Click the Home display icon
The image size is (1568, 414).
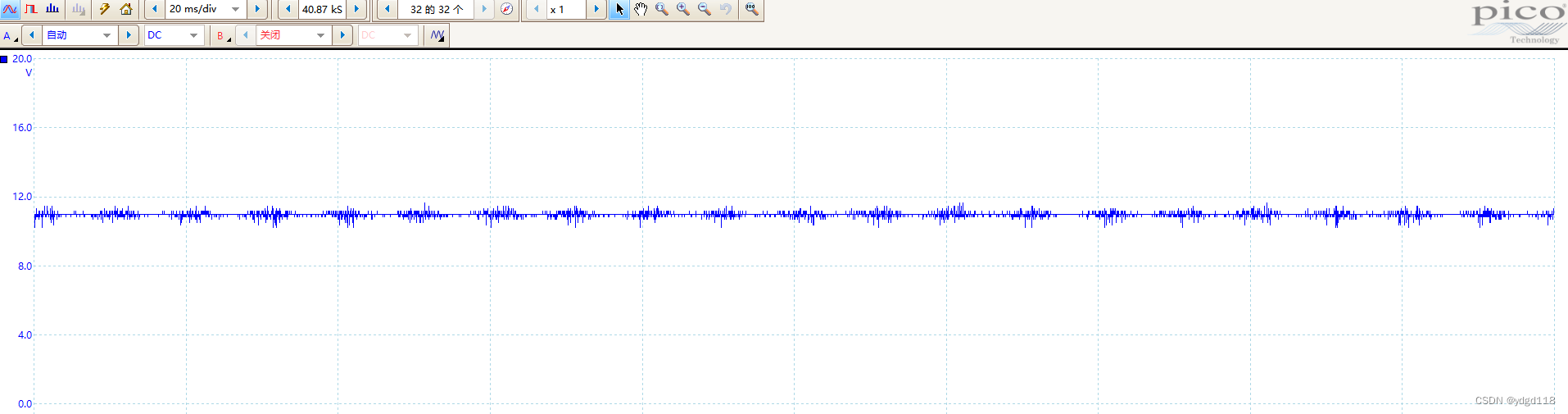click(x=126, y=9)
